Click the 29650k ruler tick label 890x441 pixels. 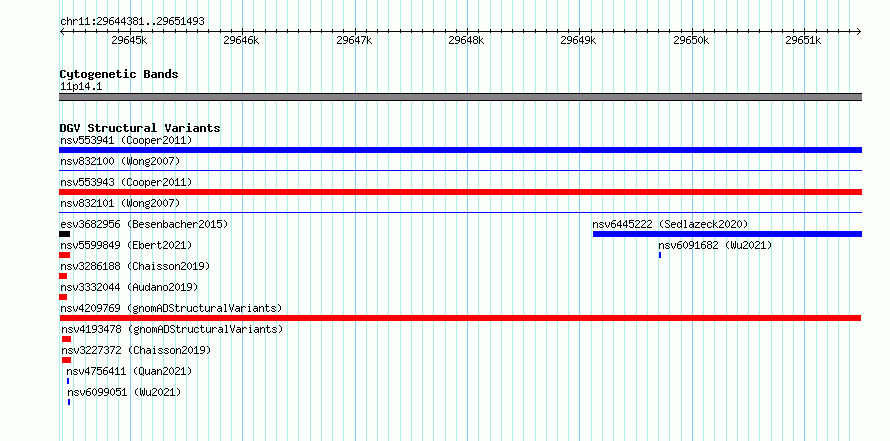point(691,40)
